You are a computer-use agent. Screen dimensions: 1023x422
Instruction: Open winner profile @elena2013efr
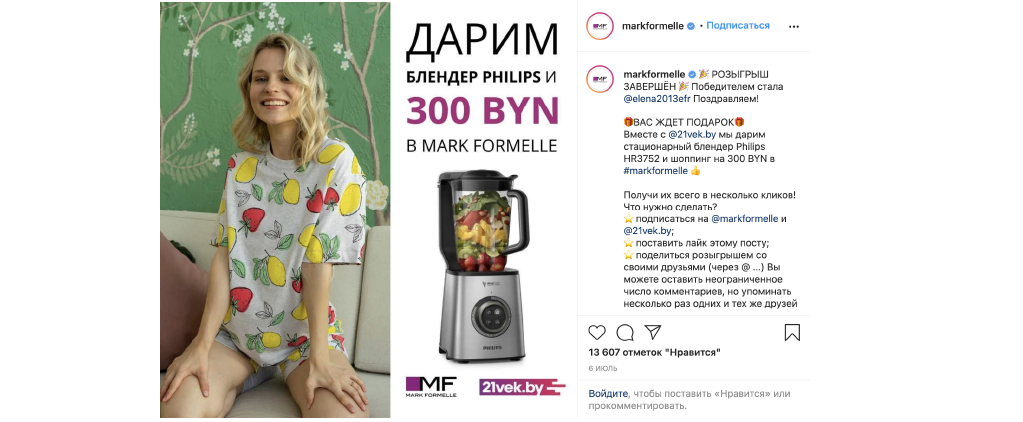tap(657, 98)
